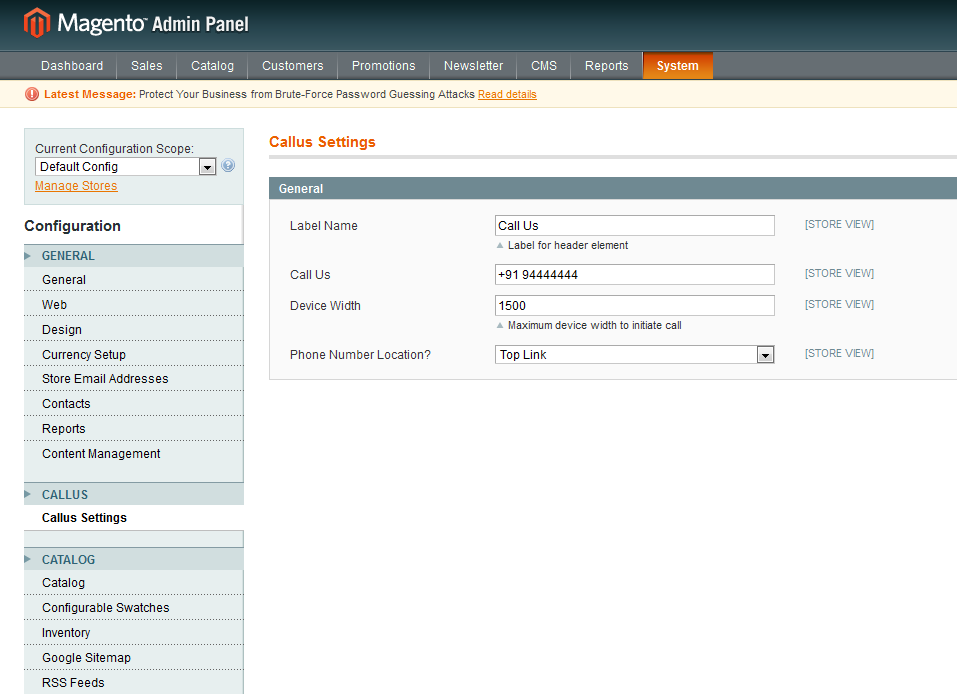The image size is (957, 694).
Task: Open the System menu
Action: [677, 66]
